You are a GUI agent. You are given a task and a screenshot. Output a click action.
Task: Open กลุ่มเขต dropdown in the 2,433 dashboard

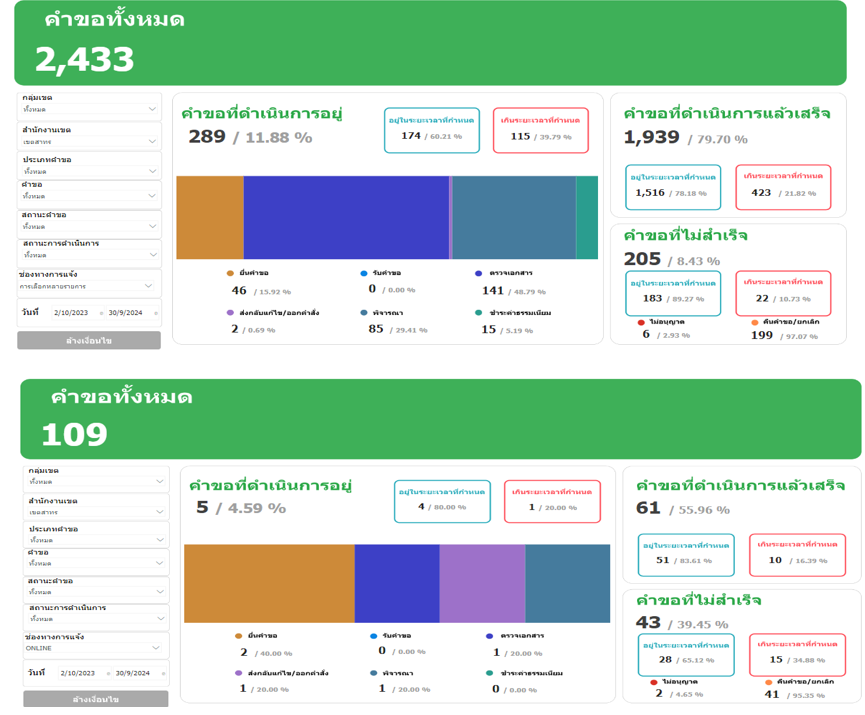[89, 109]
